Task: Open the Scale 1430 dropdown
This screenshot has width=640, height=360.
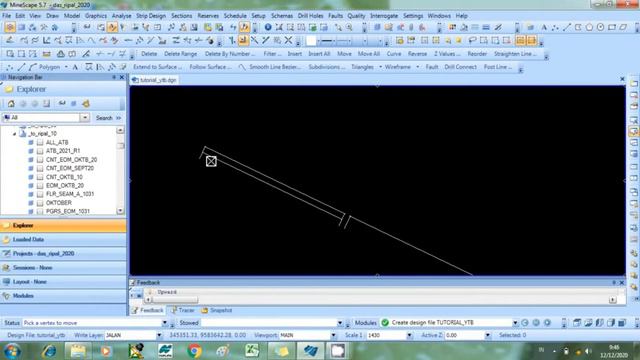Action: (409, 336)
